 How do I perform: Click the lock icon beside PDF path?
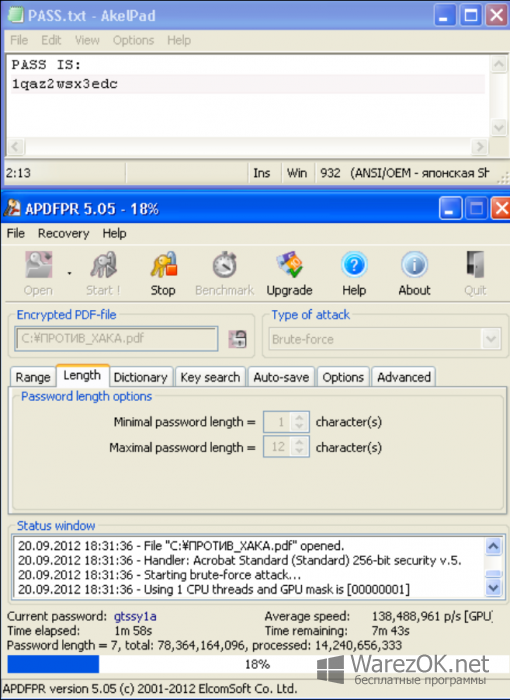pyautogui.click(x=238, y=339)
